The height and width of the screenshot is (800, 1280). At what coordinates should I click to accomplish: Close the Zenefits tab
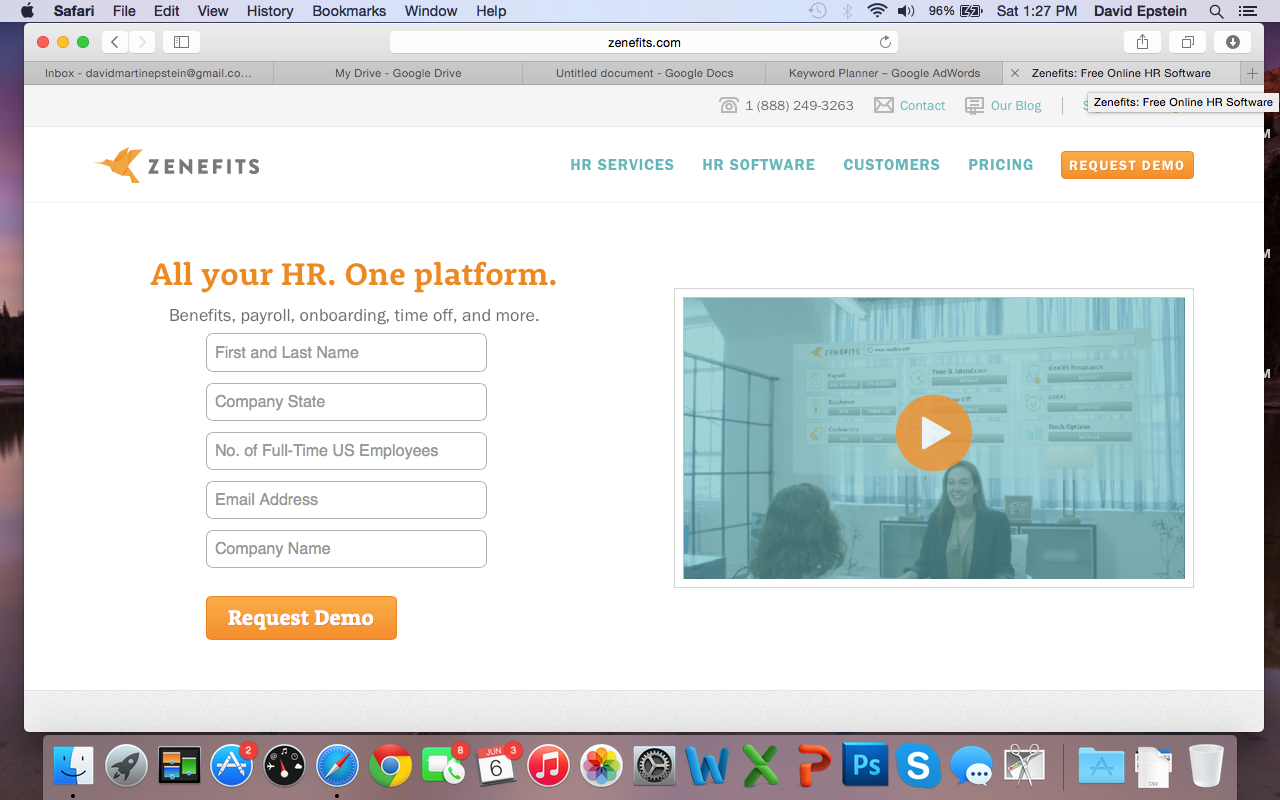1015,73
